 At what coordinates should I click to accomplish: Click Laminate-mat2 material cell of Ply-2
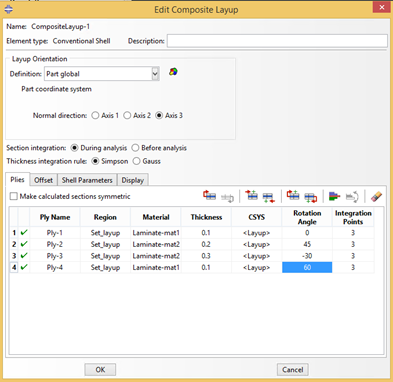click(156, 244)
